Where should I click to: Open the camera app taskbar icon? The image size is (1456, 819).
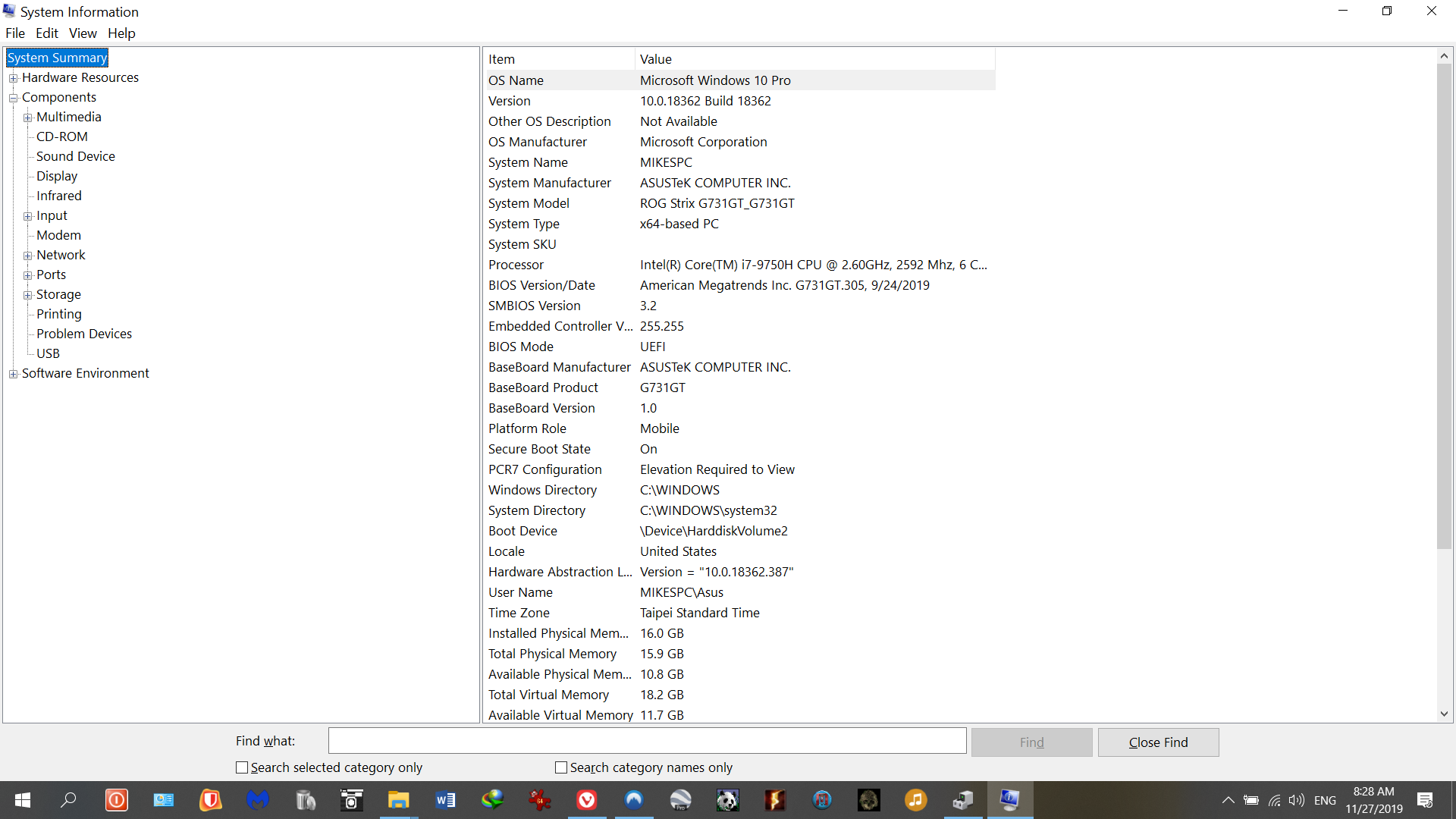[352, 800]
